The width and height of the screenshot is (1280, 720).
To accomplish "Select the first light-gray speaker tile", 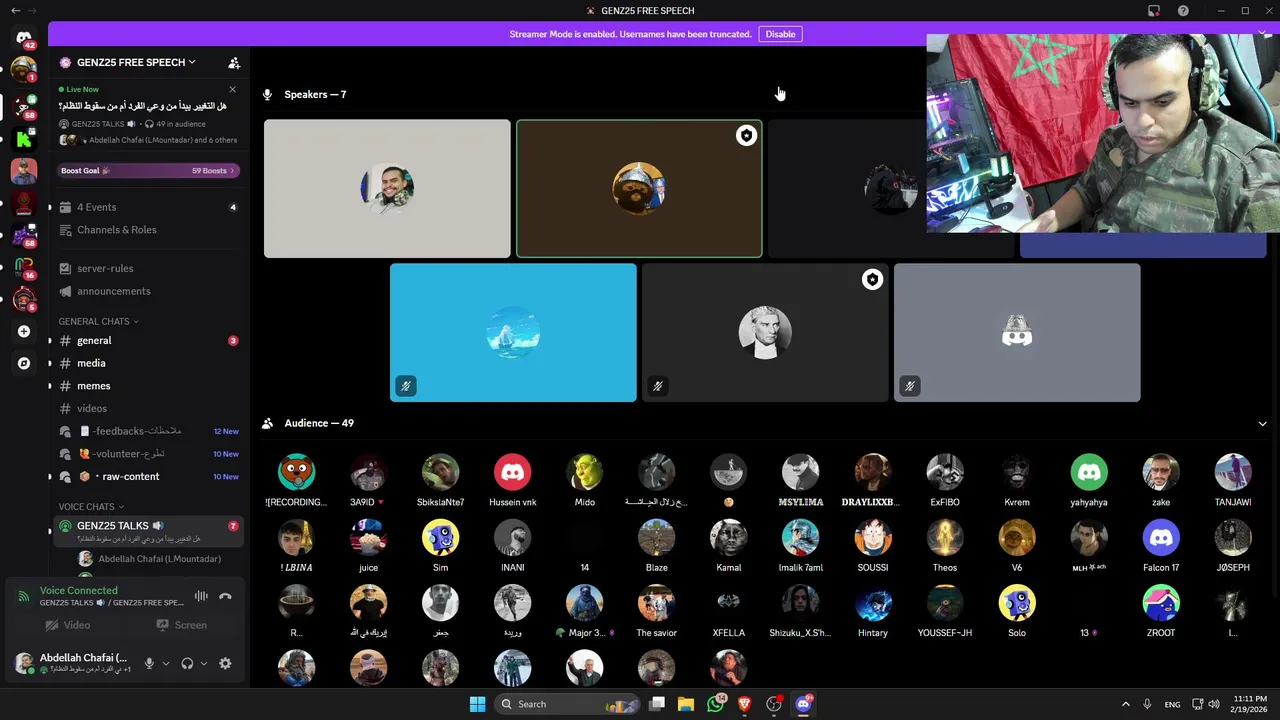I will click(387, 189).
